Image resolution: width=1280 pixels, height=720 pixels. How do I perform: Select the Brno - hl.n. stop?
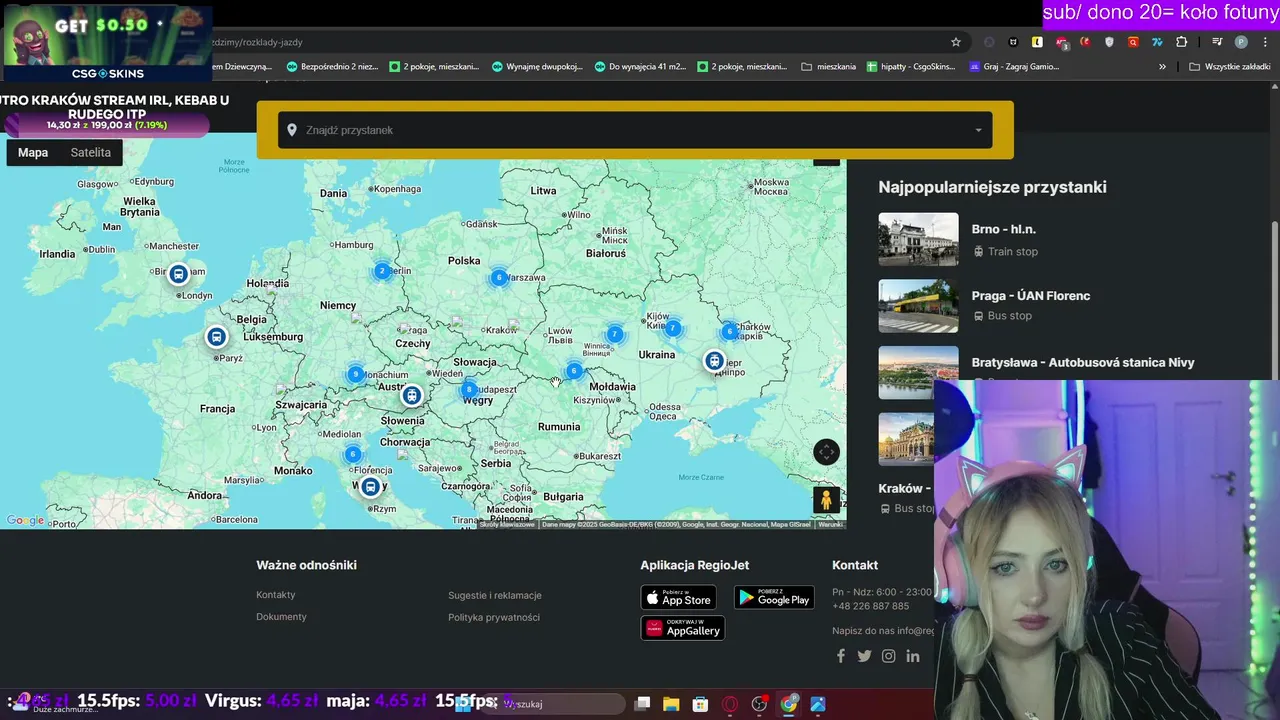pos(1004,229)
